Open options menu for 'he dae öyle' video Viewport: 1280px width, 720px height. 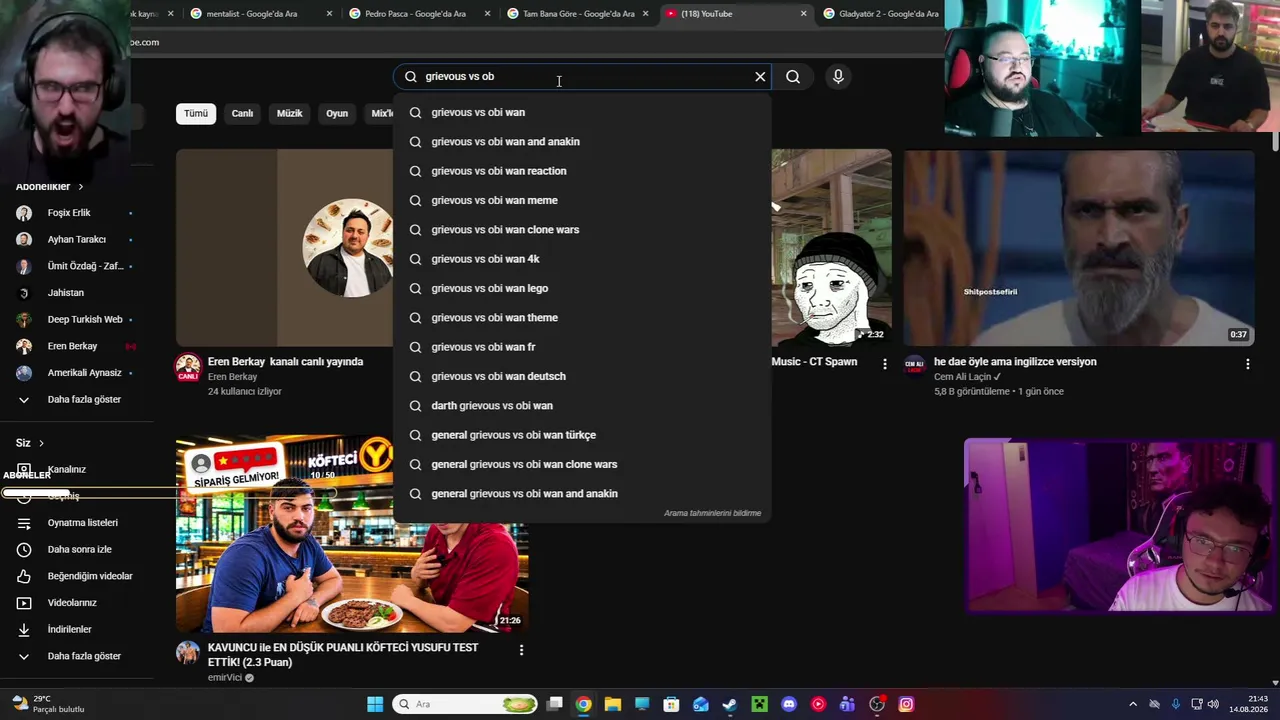pos(1247,364)
